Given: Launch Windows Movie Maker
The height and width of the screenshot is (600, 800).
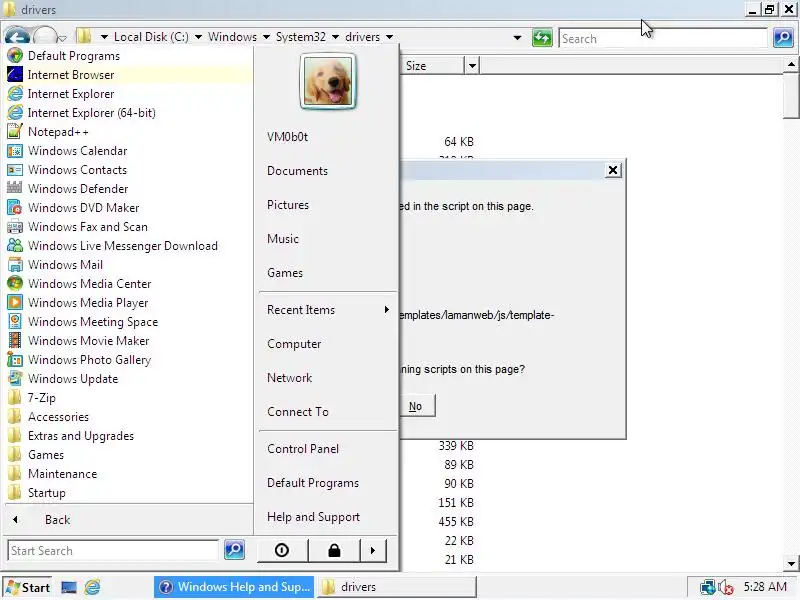Looking at the screenshot, I should [x=88, y=341].
